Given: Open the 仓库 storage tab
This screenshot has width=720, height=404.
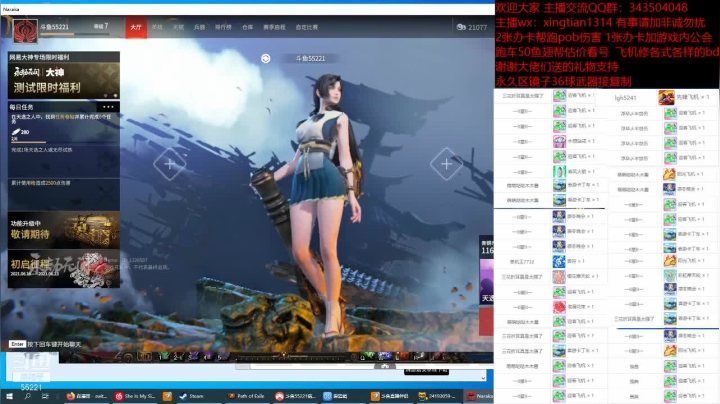Looking at the screenshot, I should (x=248, y=27).
